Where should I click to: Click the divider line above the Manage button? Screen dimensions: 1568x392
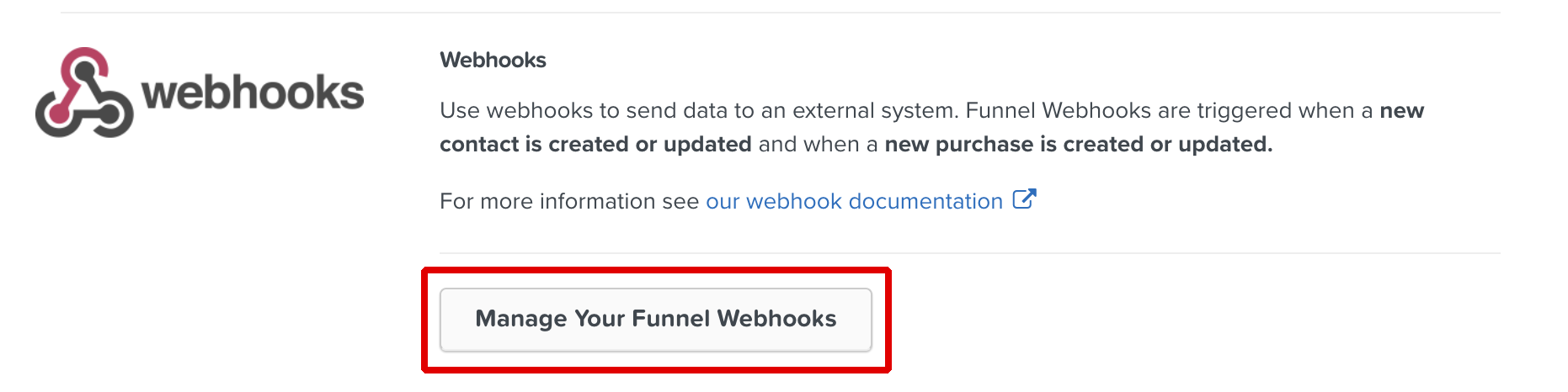pos(968,253)
